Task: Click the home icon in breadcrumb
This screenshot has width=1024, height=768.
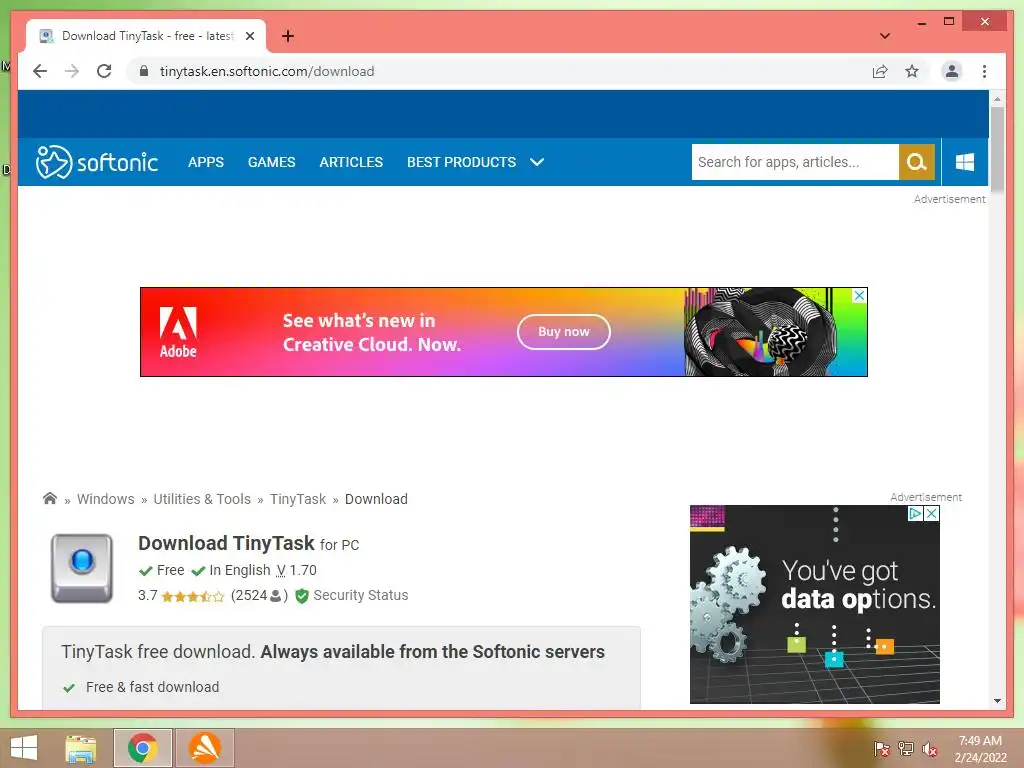Action: [x=50, y=498]
